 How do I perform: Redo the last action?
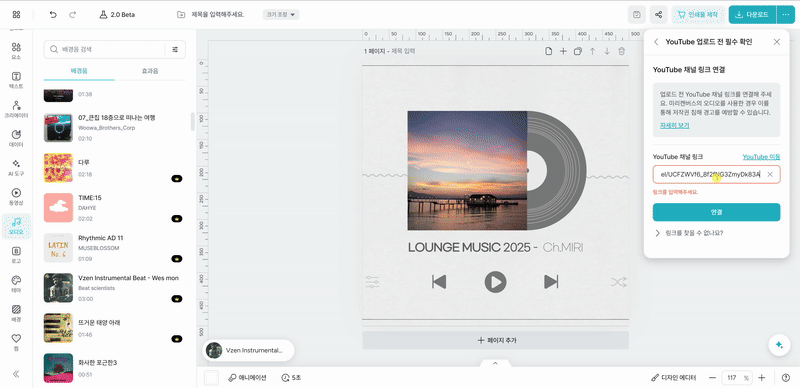72,15
